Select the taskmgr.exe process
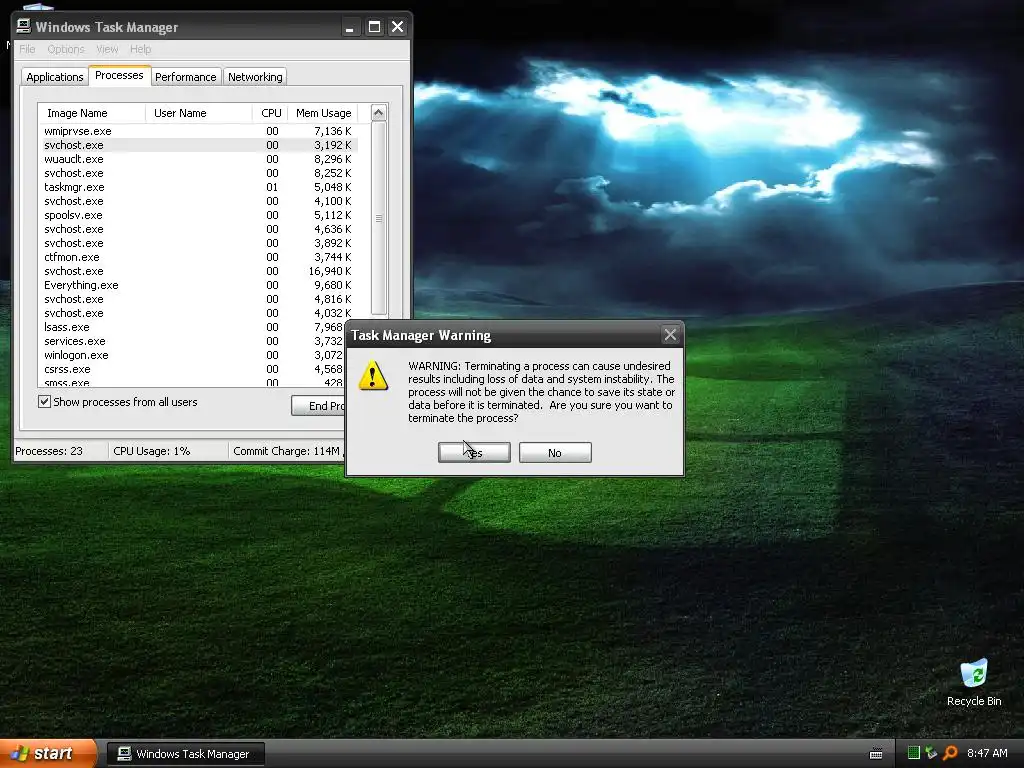This screenshot has height=768, width=1024. point(198,187)
